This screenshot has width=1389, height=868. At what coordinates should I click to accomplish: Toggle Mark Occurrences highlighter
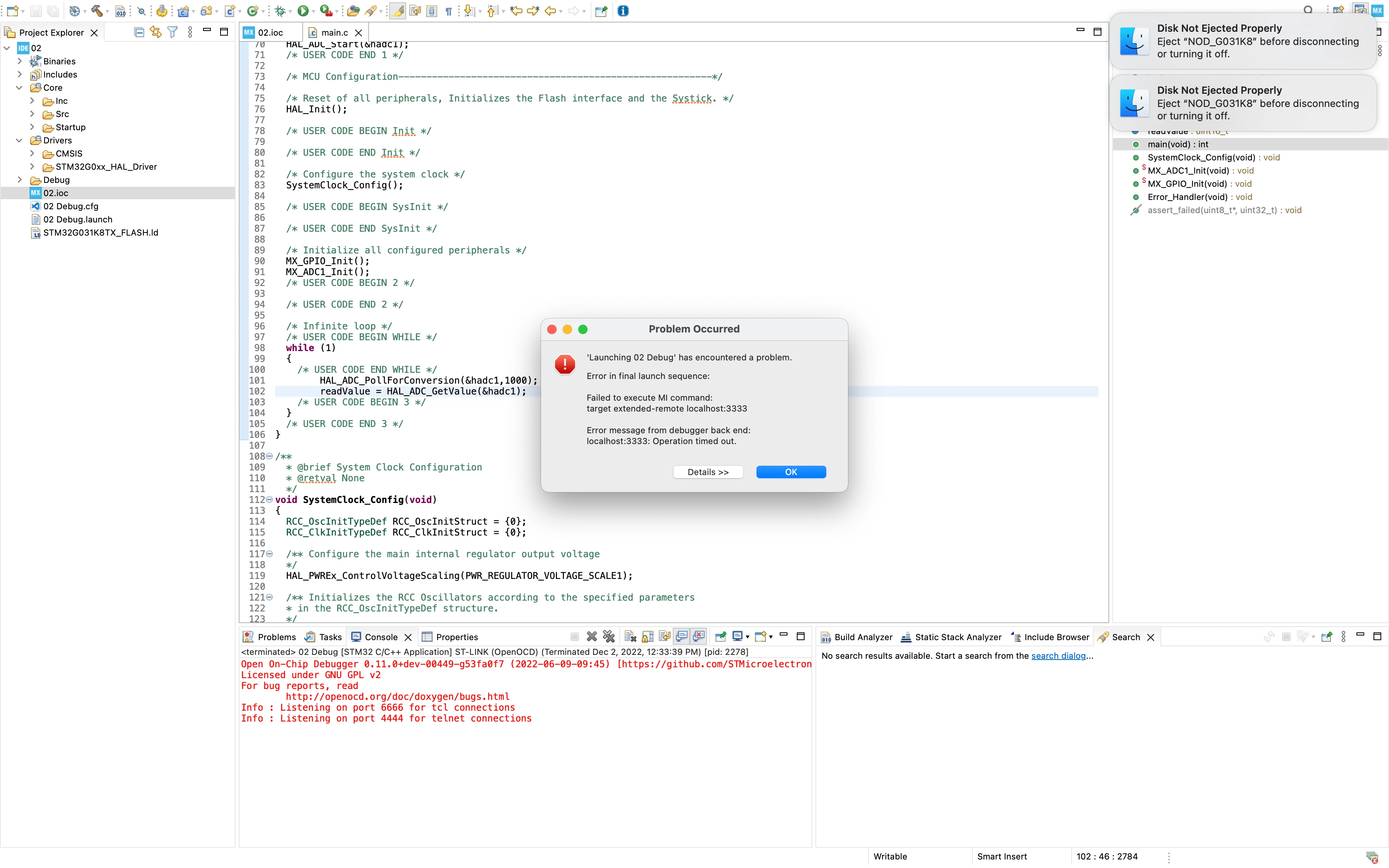click(397, 10)
